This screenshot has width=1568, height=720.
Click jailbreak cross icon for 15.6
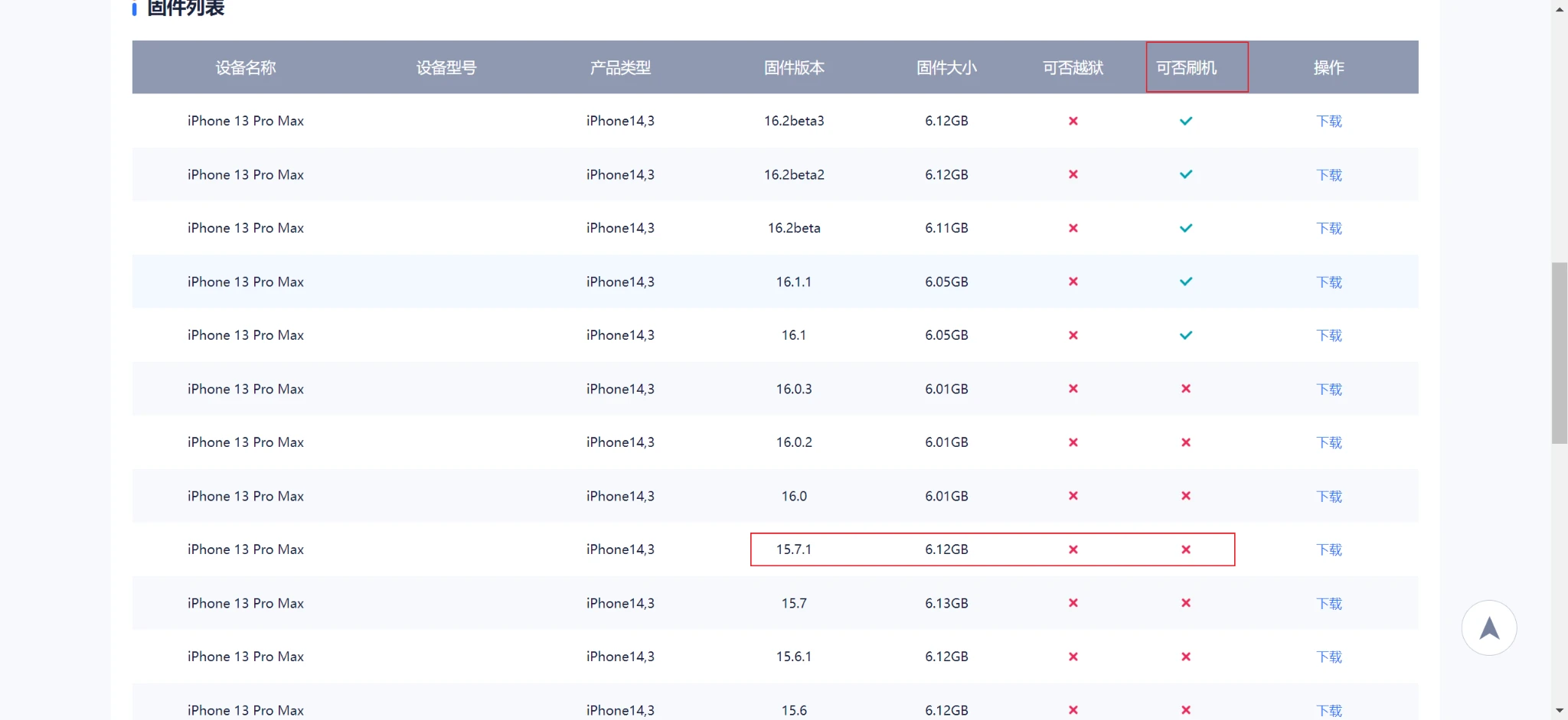pos(1073,710)
